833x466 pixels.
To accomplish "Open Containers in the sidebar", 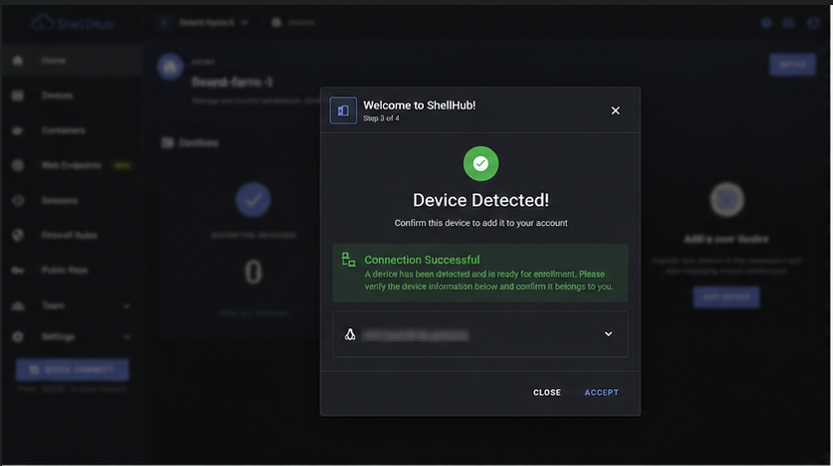I will [x=72, y=131].
